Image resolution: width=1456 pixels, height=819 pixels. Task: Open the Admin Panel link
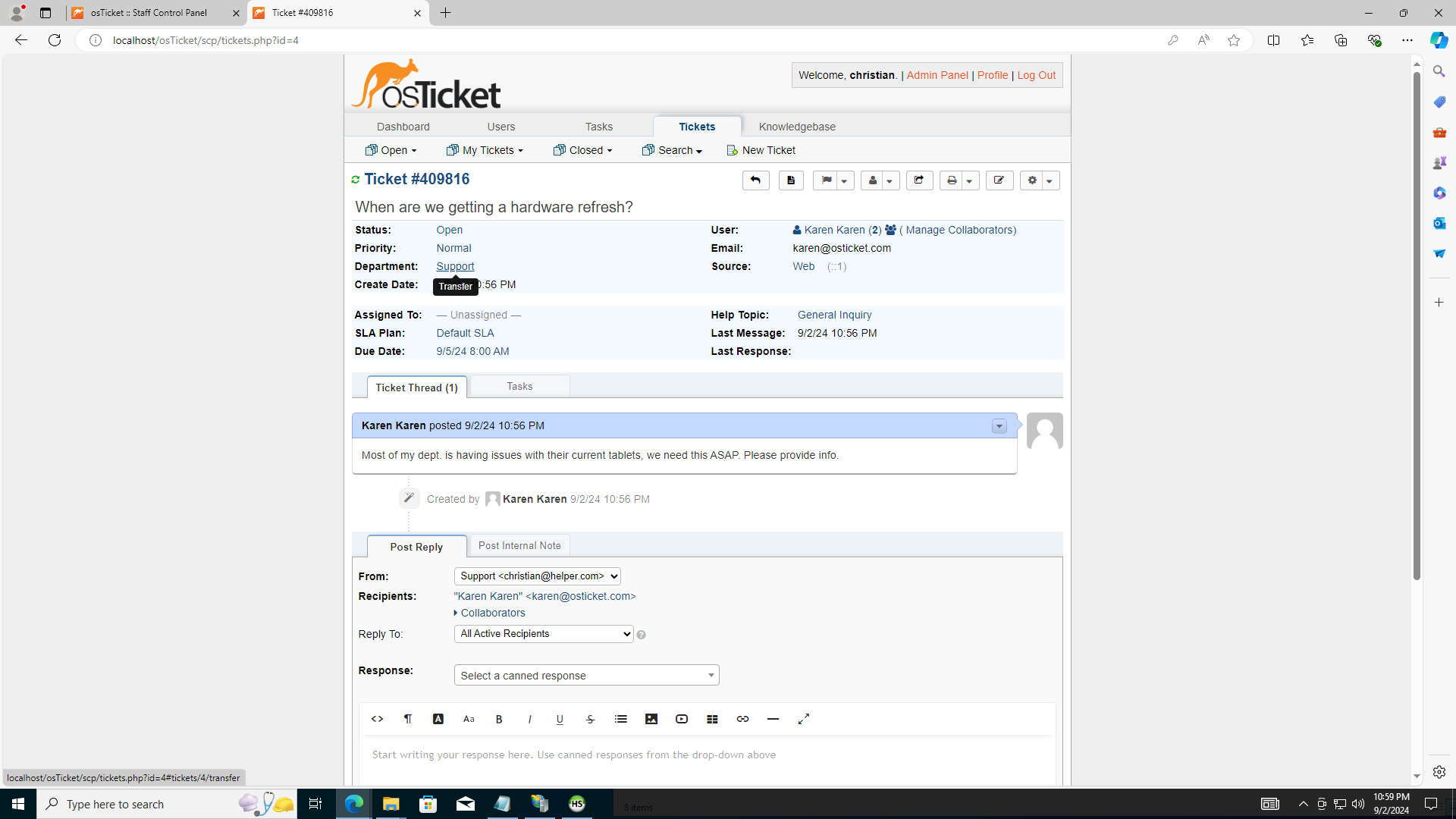(x=937, y=75)
